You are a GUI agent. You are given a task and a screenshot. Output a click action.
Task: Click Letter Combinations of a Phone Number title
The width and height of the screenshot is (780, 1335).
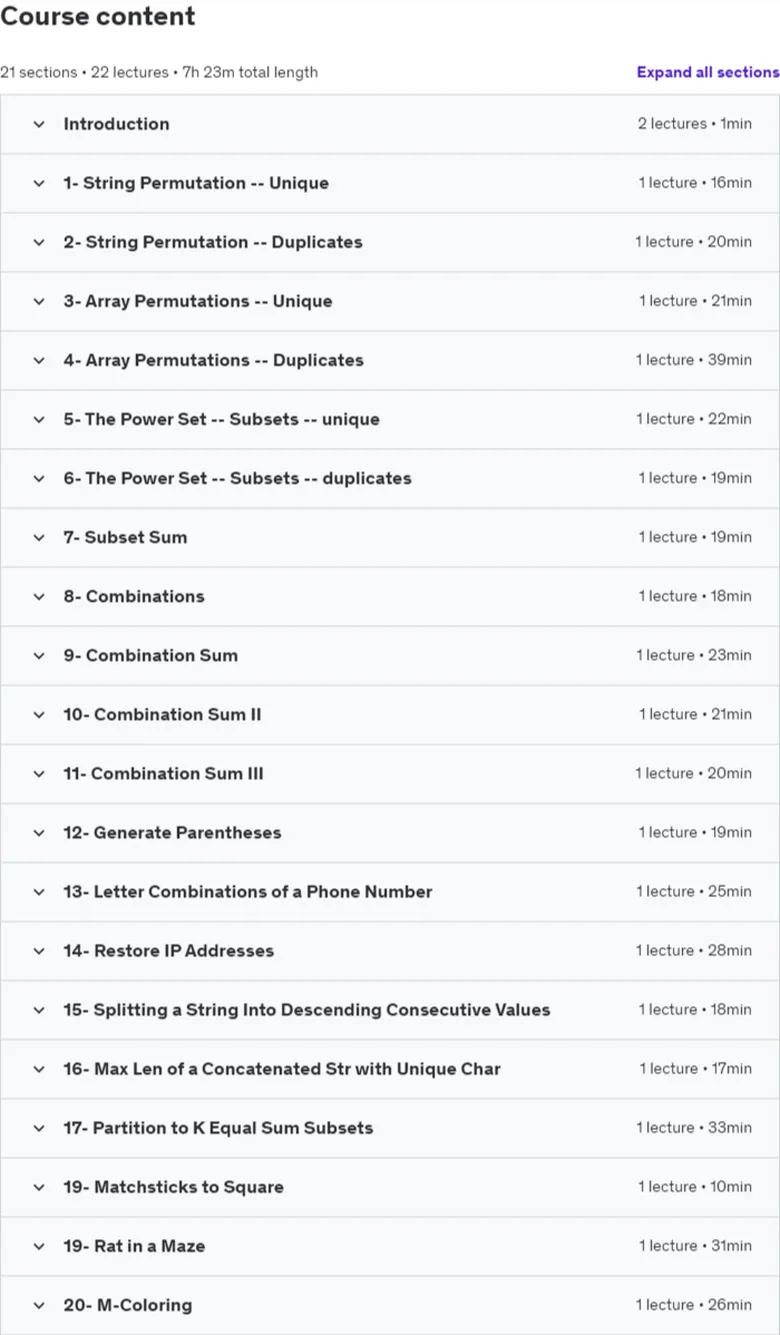click(x=248, y=891)
